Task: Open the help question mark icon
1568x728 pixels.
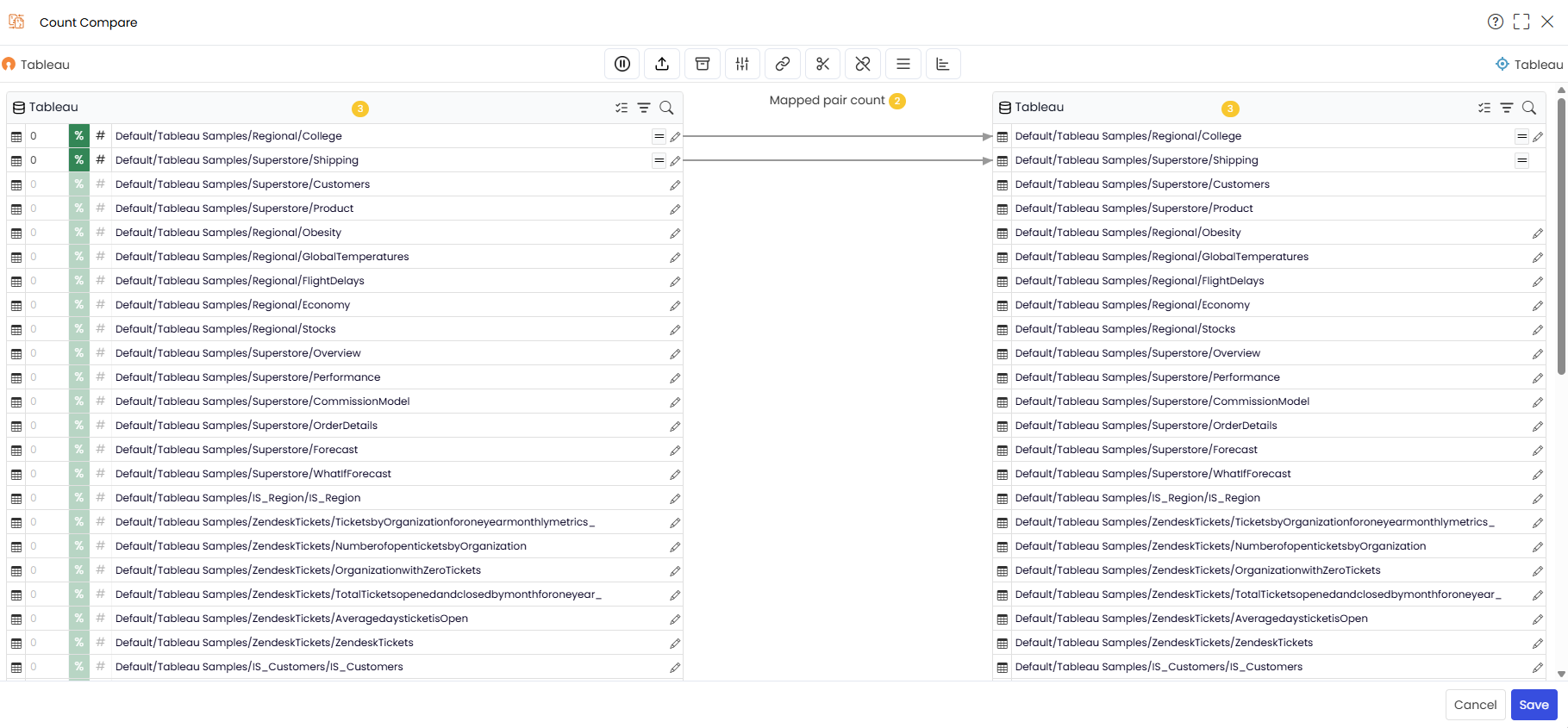Action: point(1496,22)
